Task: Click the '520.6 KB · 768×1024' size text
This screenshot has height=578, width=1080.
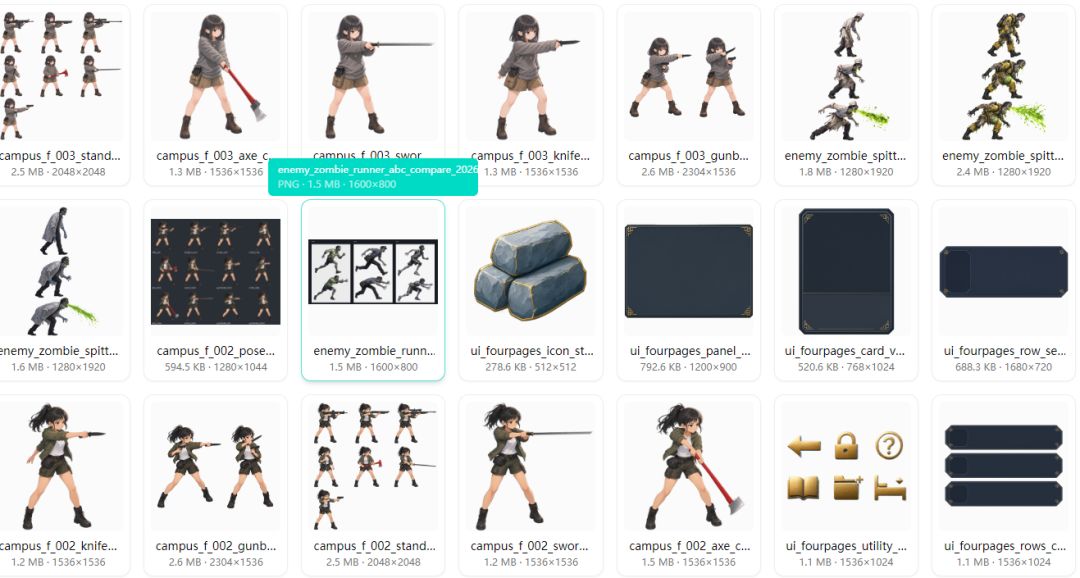Action: click(846, 367)
